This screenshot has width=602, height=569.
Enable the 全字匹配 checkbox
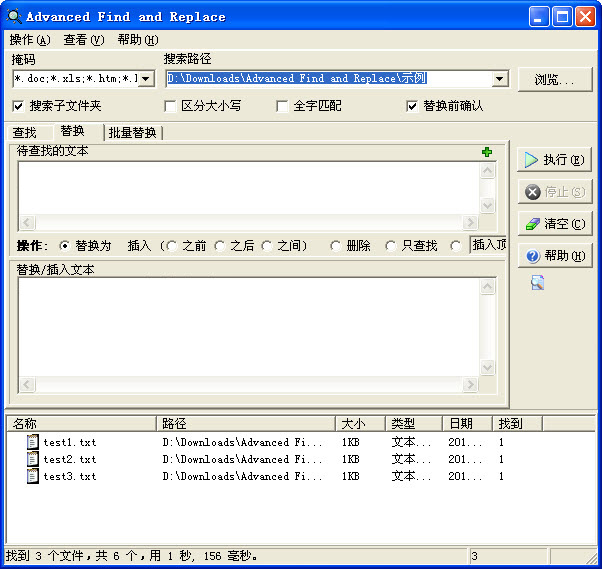[x=283, y=106]
